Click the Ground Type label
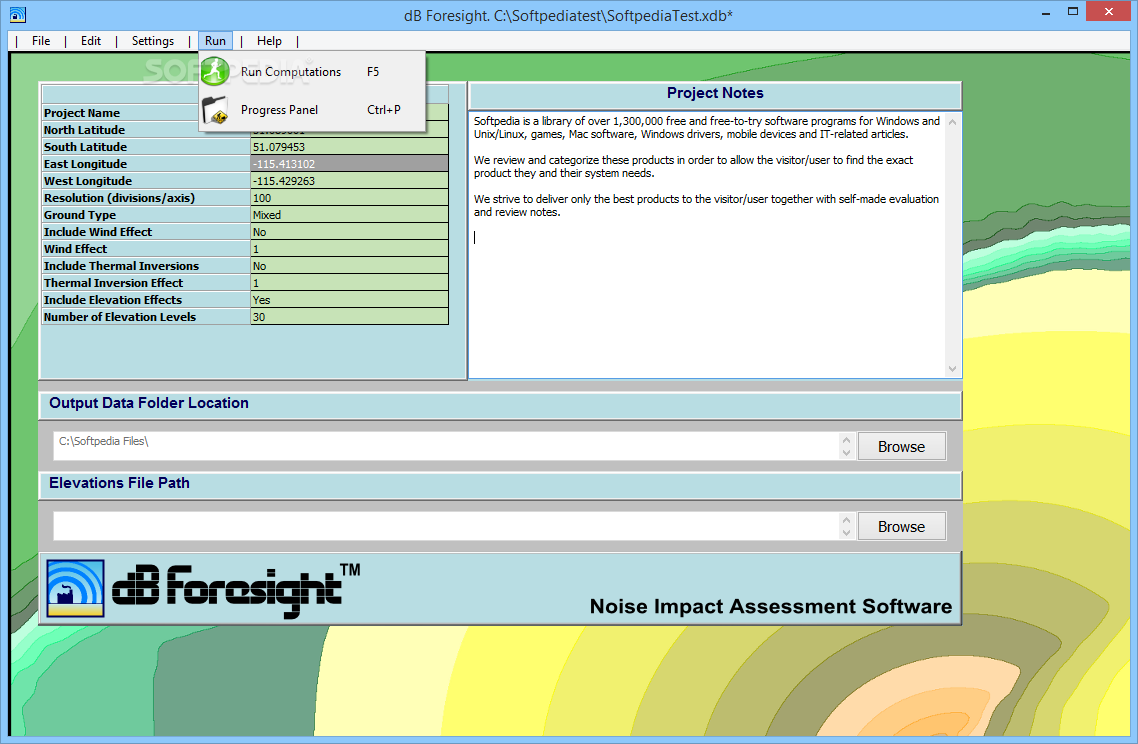1138x744 pixels. (x=80, y=215)
